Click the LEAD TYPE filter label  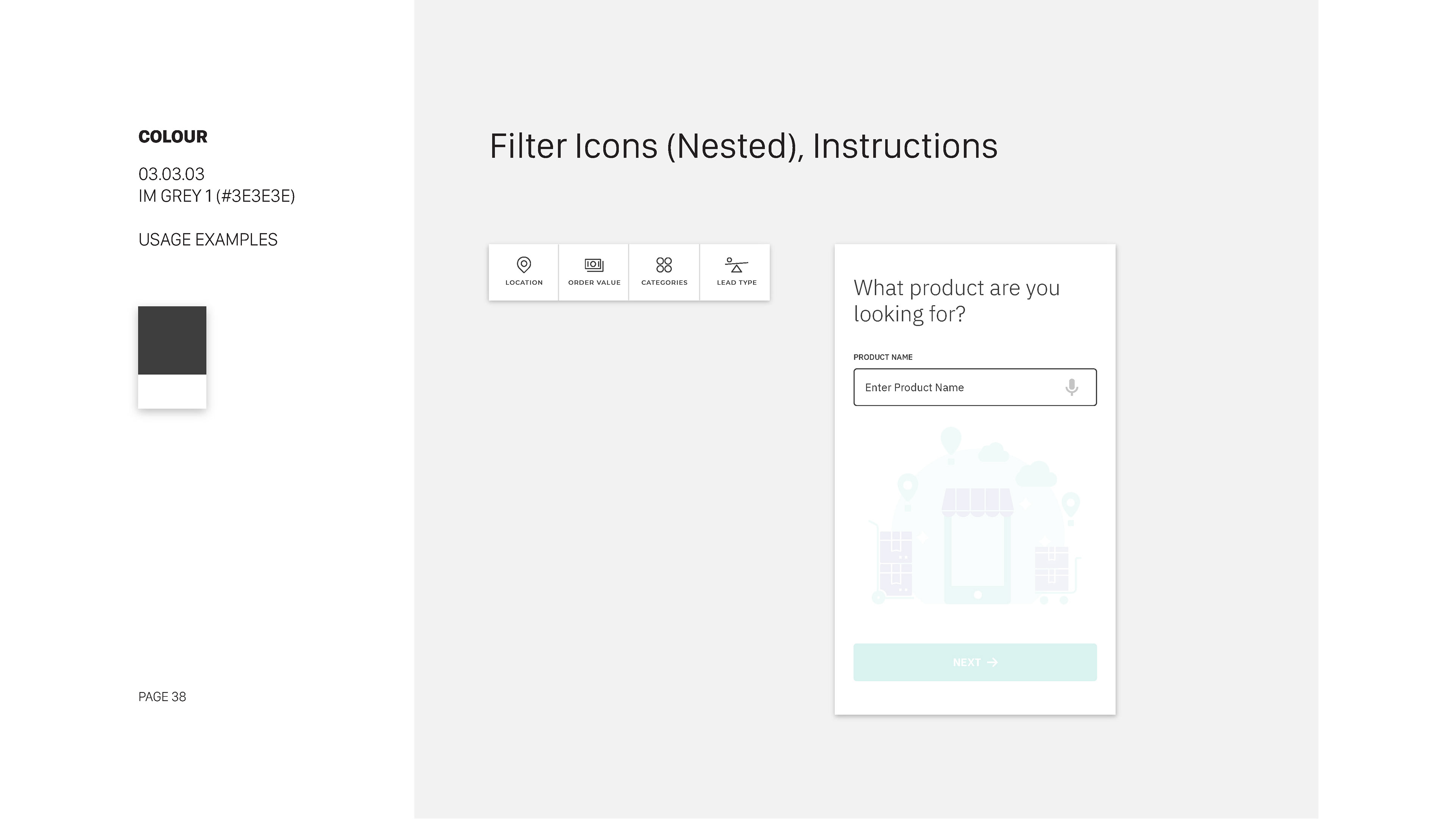(x=736, y=282)
